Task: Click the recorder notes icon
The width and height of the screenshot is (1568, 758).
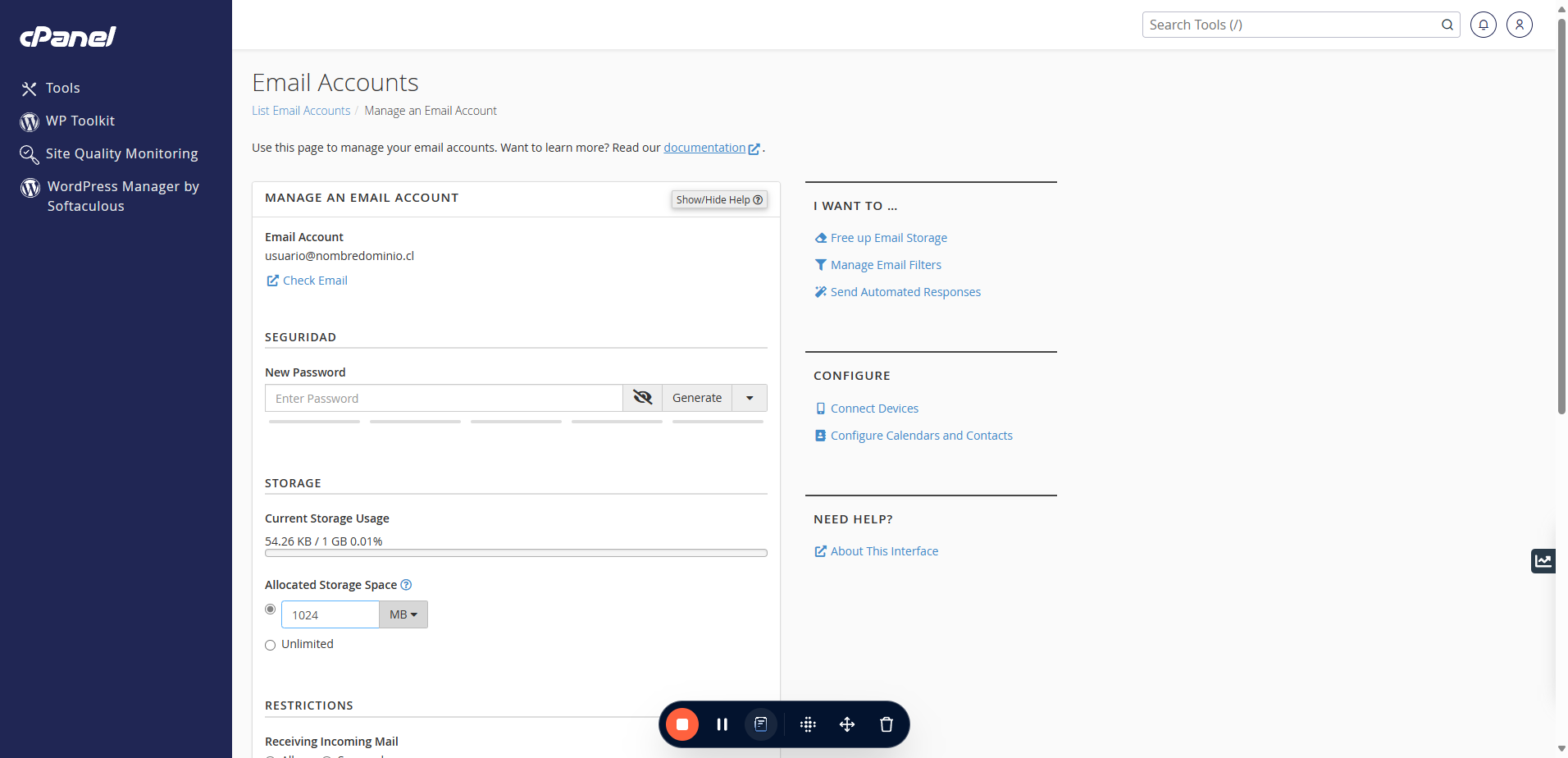Action: point(761,724)
